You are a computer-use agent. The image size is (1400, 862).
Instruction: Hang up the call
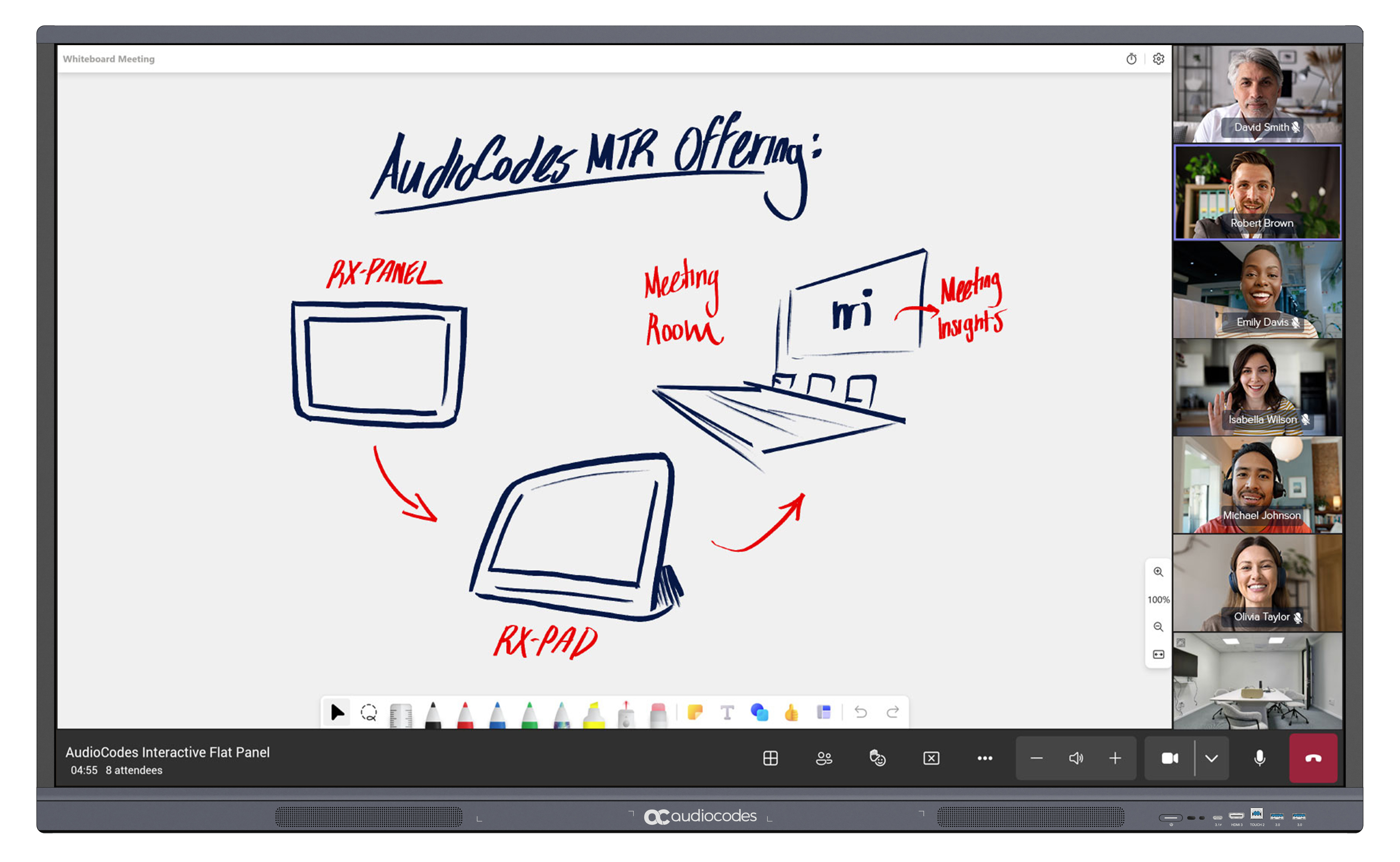coord(1313,758)
